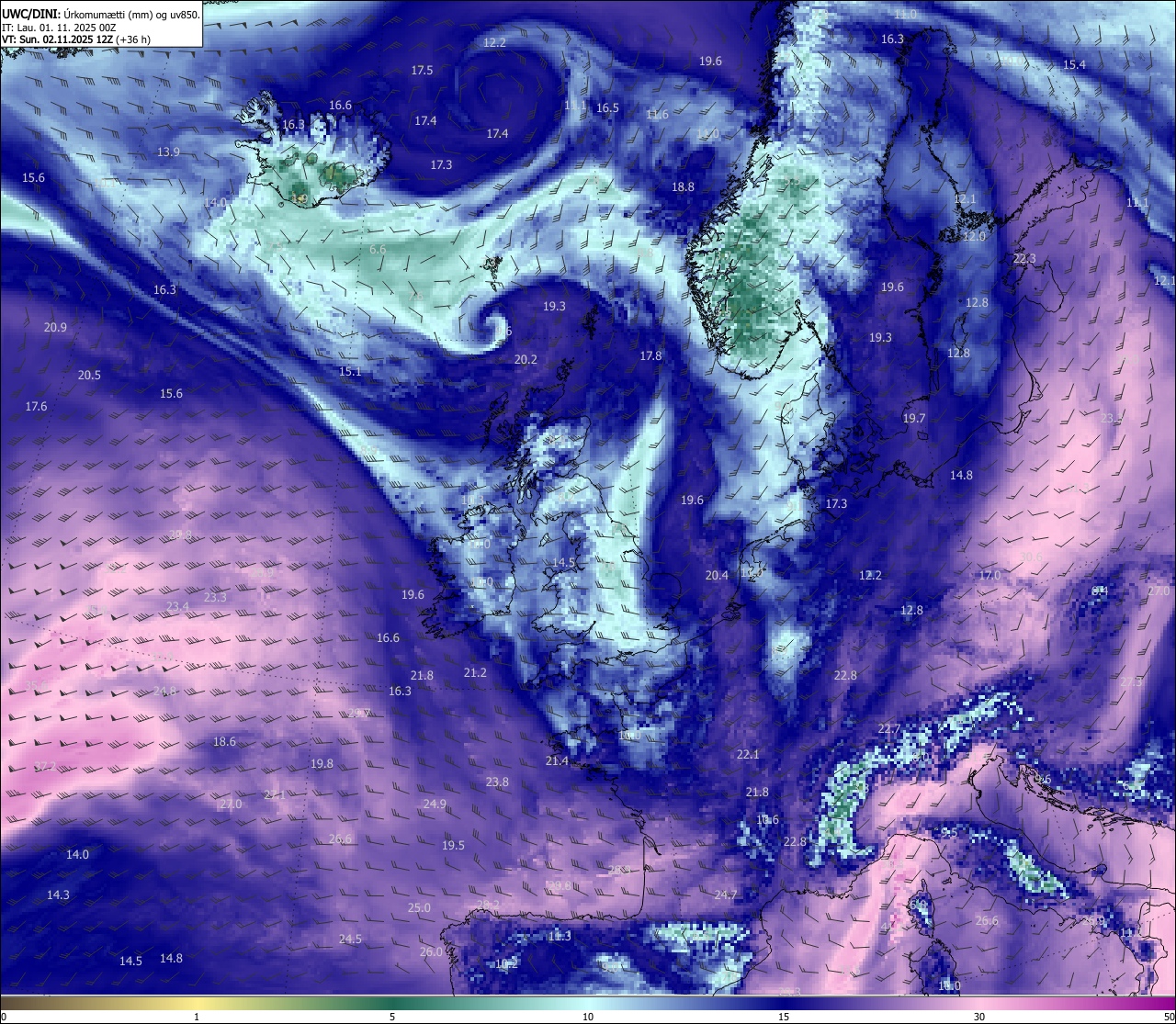
Task: Click the colorbar tick label 50
Action: pyautogui.click(x=1169, y=1017)
